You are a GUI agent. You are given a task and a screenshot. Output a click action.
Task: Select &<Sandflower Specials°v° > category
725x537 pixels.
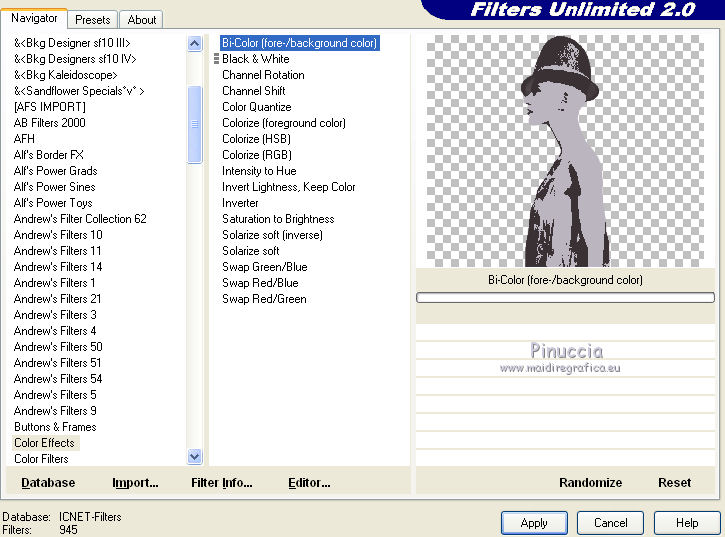[x=79, y=91]
